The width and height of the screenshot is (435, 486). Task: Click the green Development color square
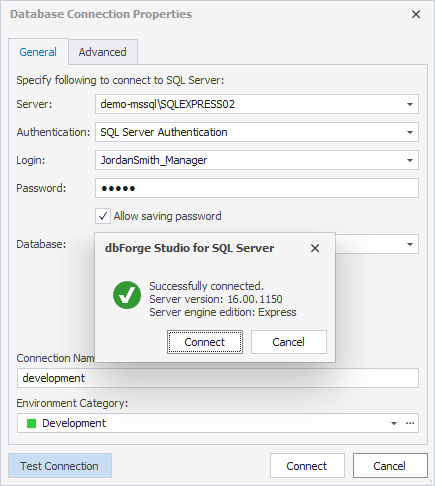tap(31, 423)
